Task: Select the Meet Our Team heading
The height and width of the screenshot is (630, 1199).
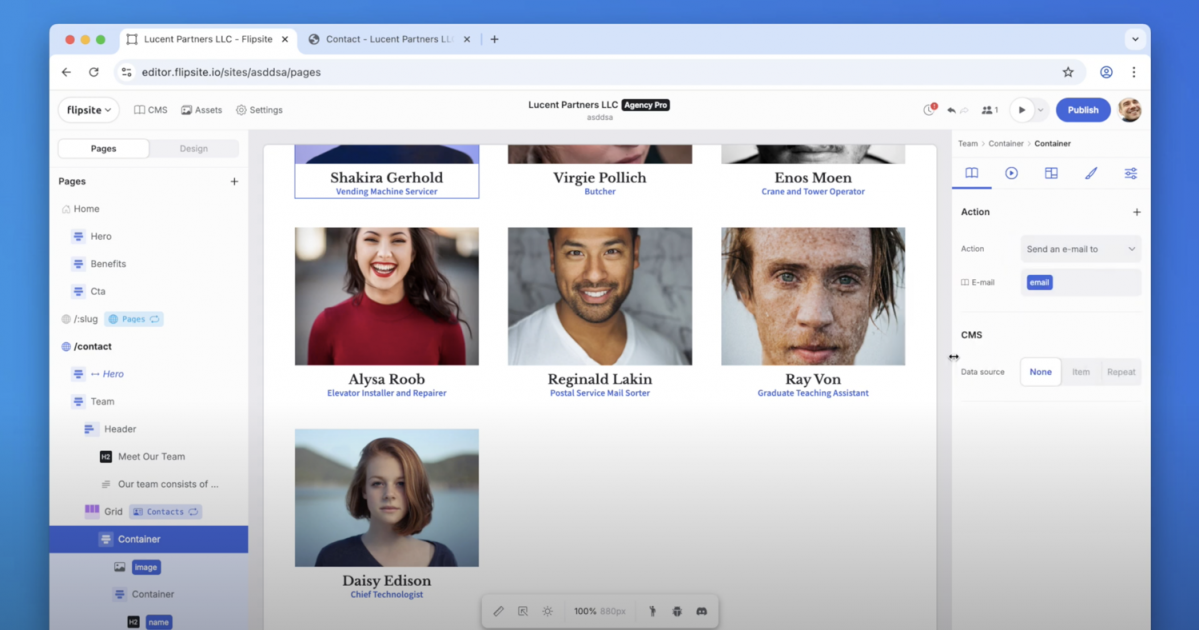Action: tap(149, 456)
